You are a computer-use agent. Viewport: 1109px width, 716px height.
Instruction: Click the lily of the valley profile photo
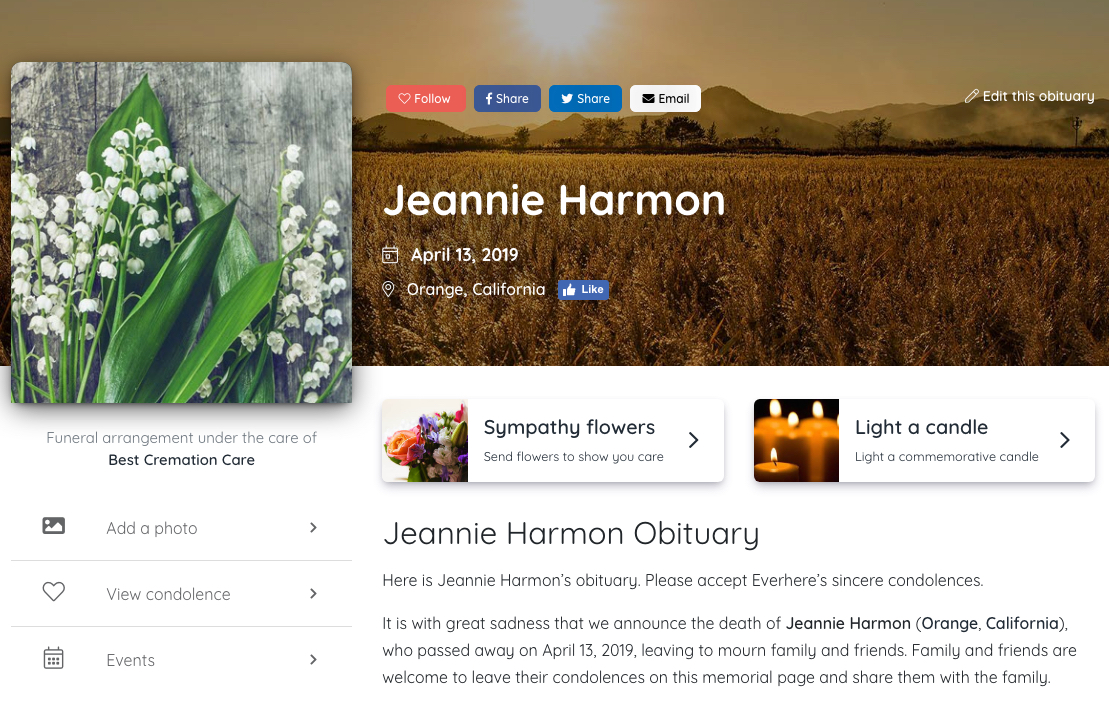click(x=182, y=233)
